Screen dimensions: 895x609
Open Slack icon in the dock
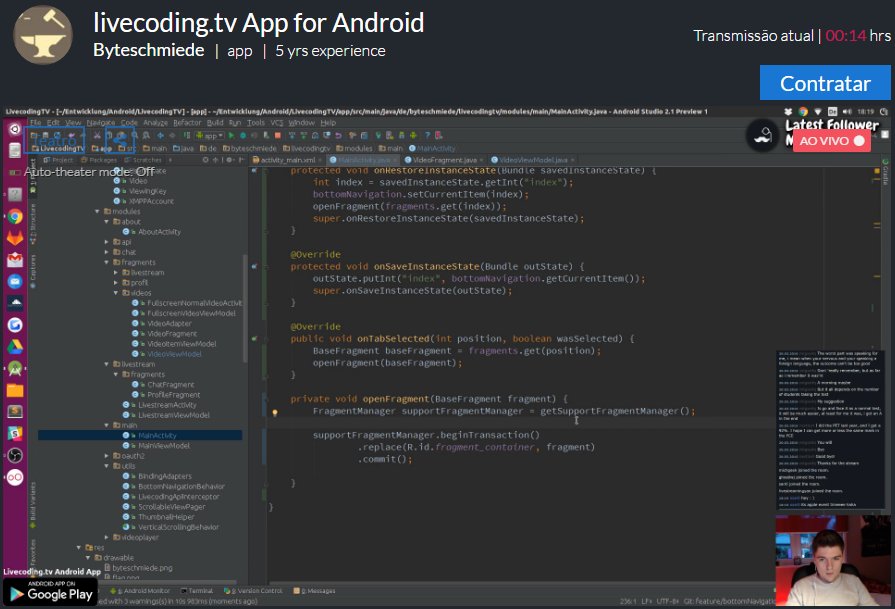click(x=15, y=433)
